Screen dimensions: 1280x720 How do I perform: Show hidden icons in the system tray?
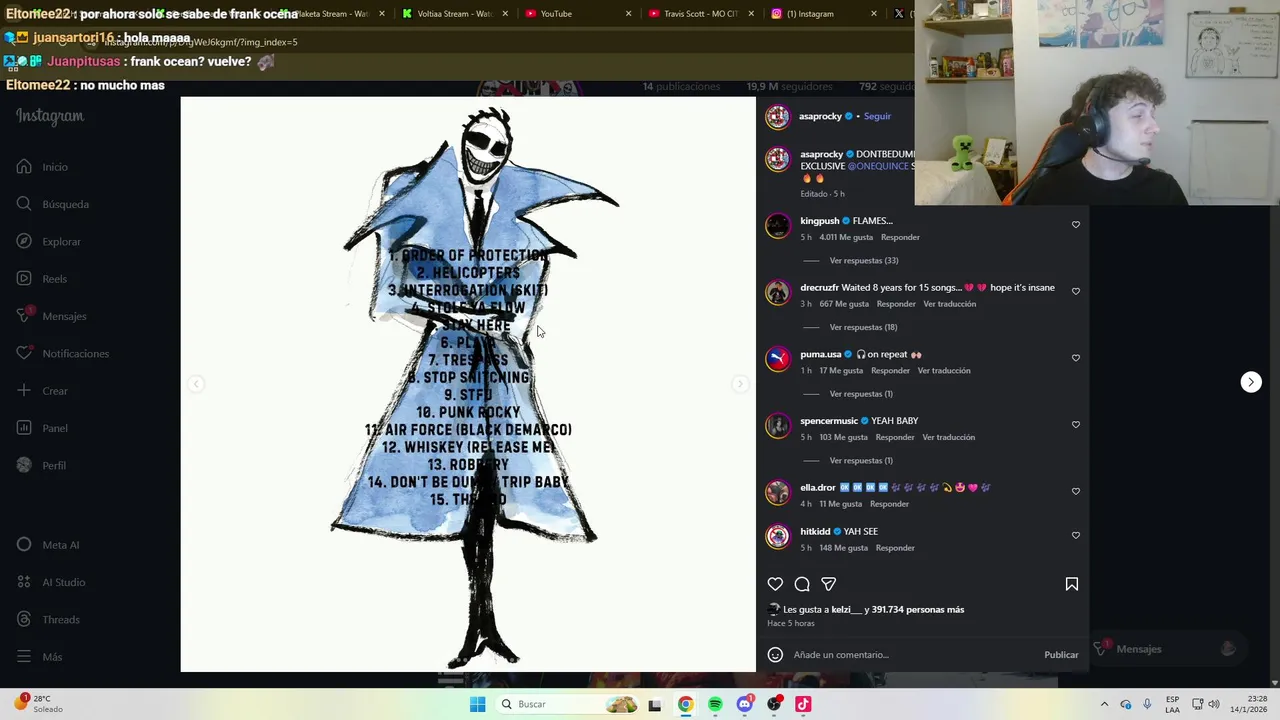click(1104, 705)
